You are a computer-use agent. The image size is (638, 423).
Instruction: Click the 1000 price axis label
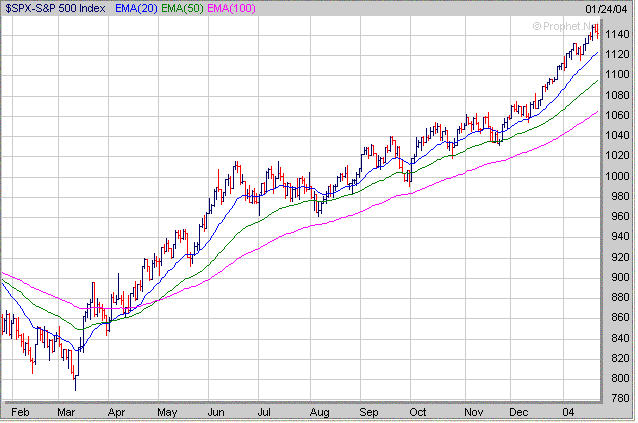point(617,176)
